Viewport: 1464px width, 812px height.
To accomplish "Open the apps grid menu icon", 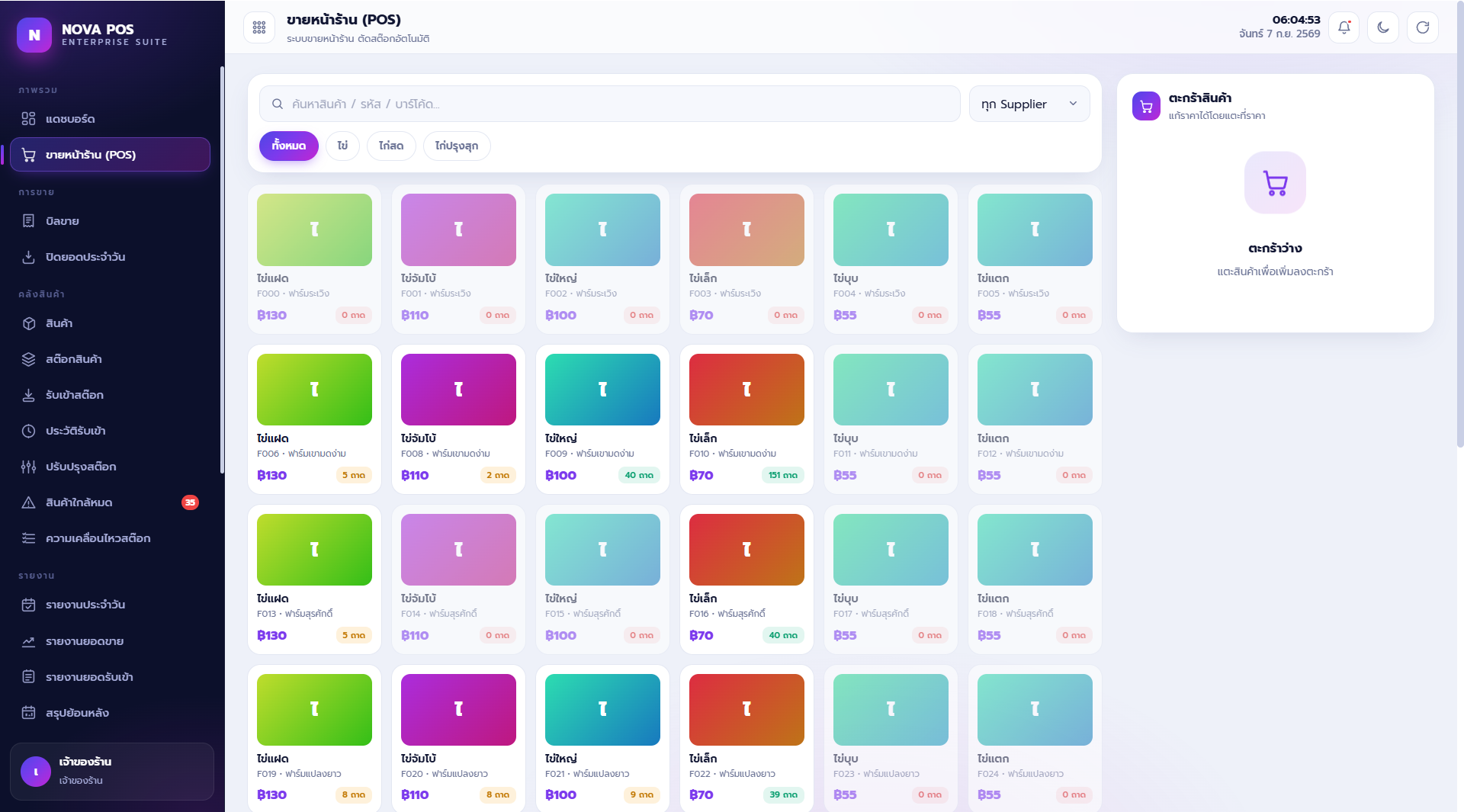I will [259, 27].
